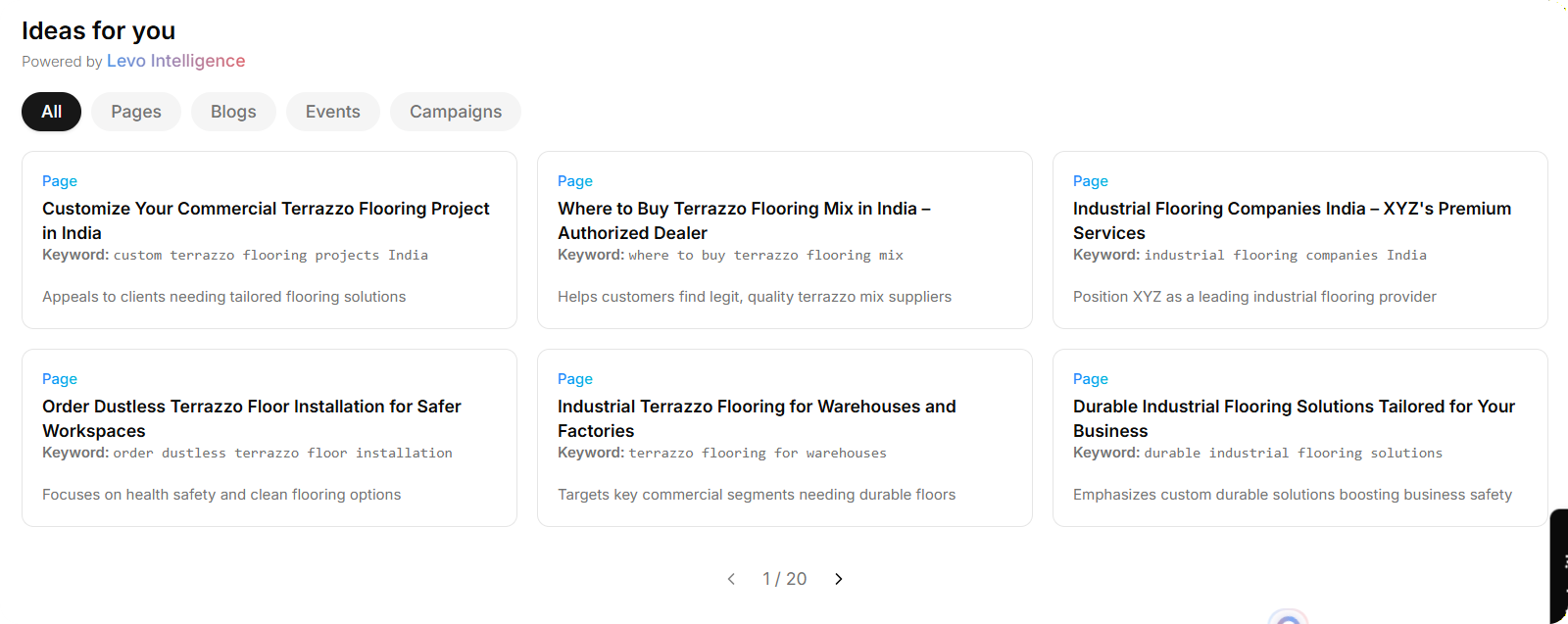Select 'Industrial Flooring Companies India' idea card

tap(1292, 220)
